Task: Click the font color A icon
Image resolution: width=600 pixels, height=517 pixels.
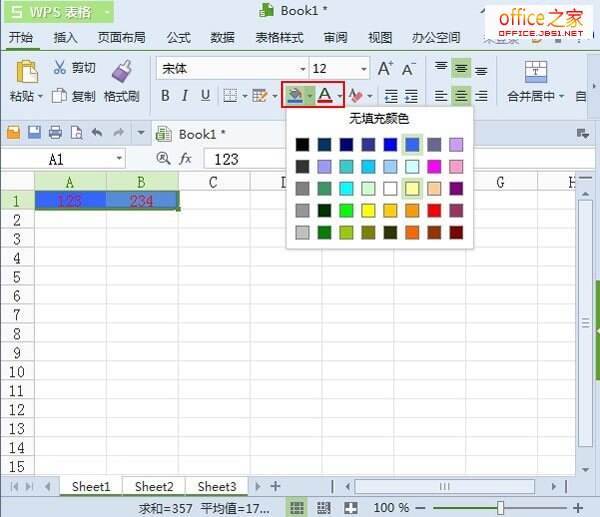Action: point(325,95)
